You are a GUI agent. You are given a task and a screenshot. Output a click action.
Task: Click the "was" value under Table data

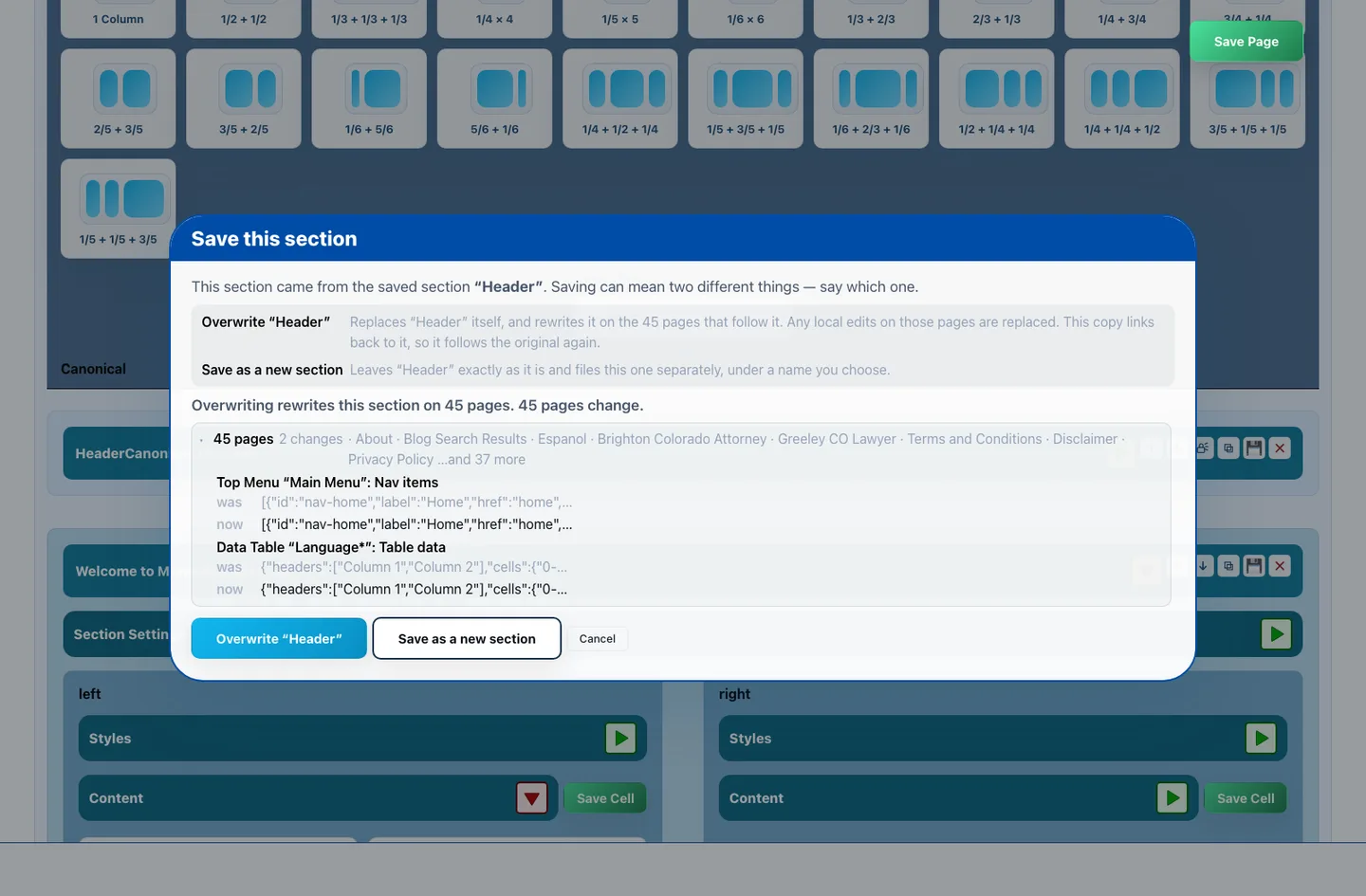[x=414, y=567]
